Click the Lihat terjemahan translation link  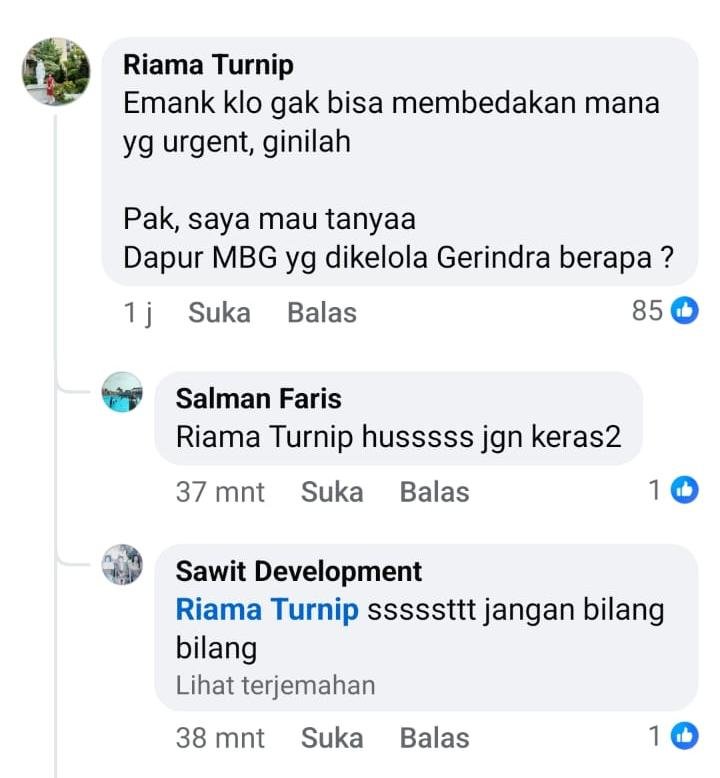tap(275, 686)
